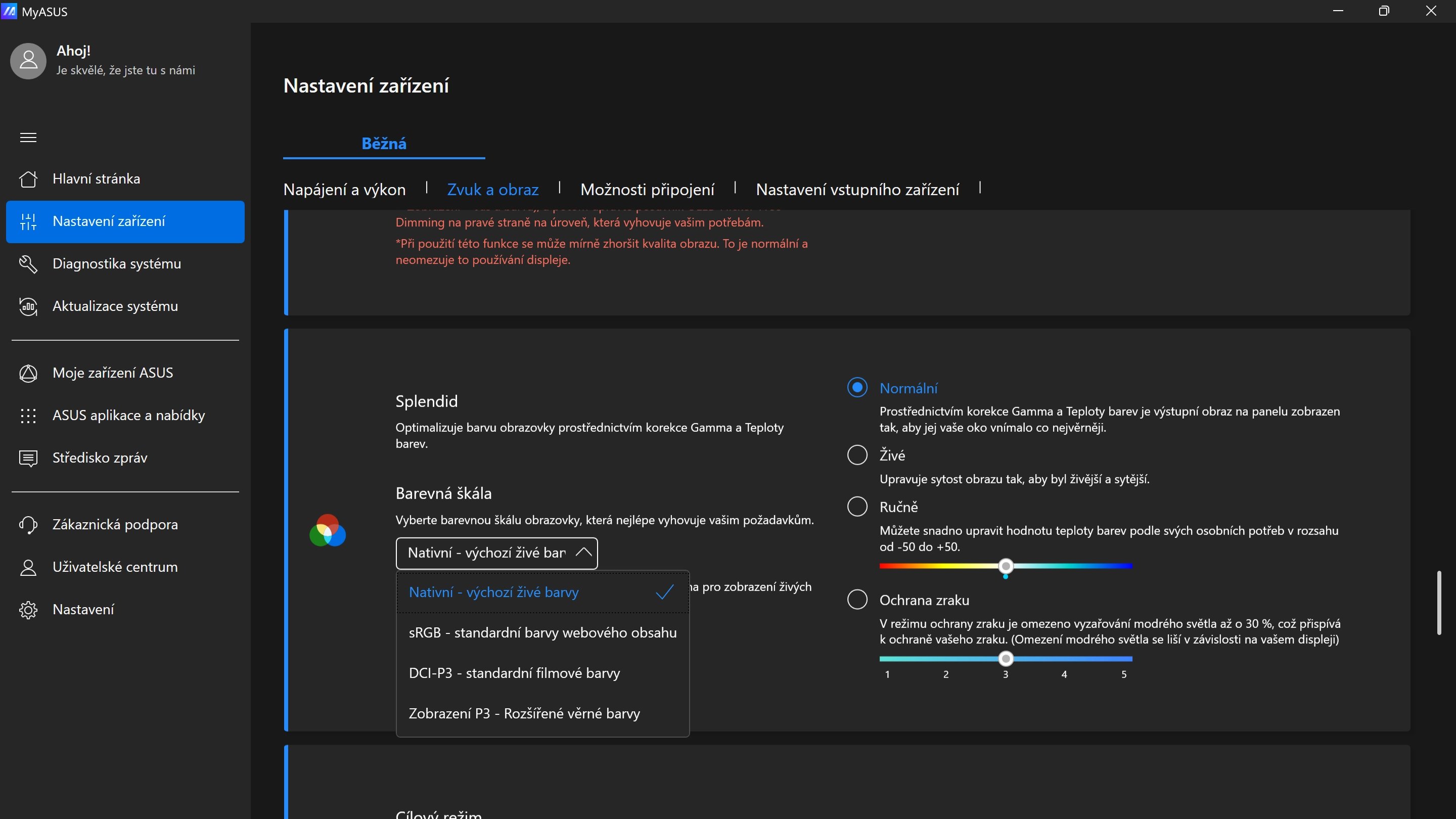Click Moje zařízení ASUS icon

[x=28, y=373]
